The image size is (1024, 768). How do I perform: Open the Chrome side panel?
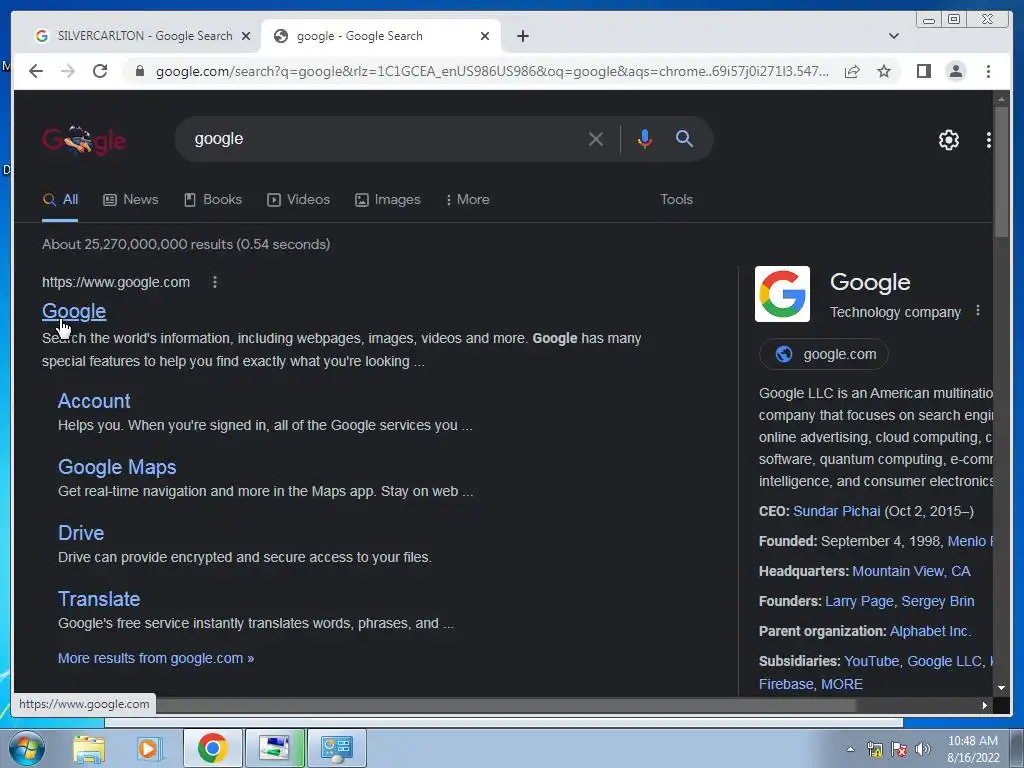pyautogui.click(x=923, y=71)
